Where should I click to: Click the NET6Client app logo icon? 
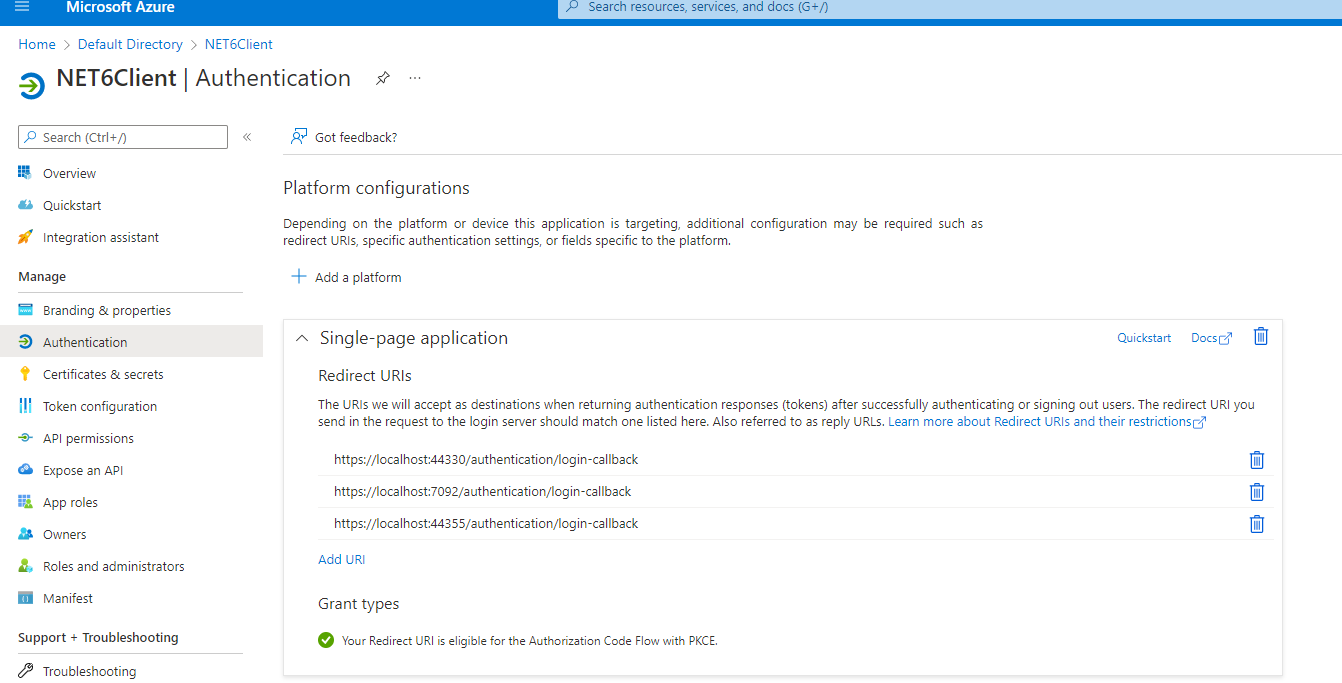point(32,86)
